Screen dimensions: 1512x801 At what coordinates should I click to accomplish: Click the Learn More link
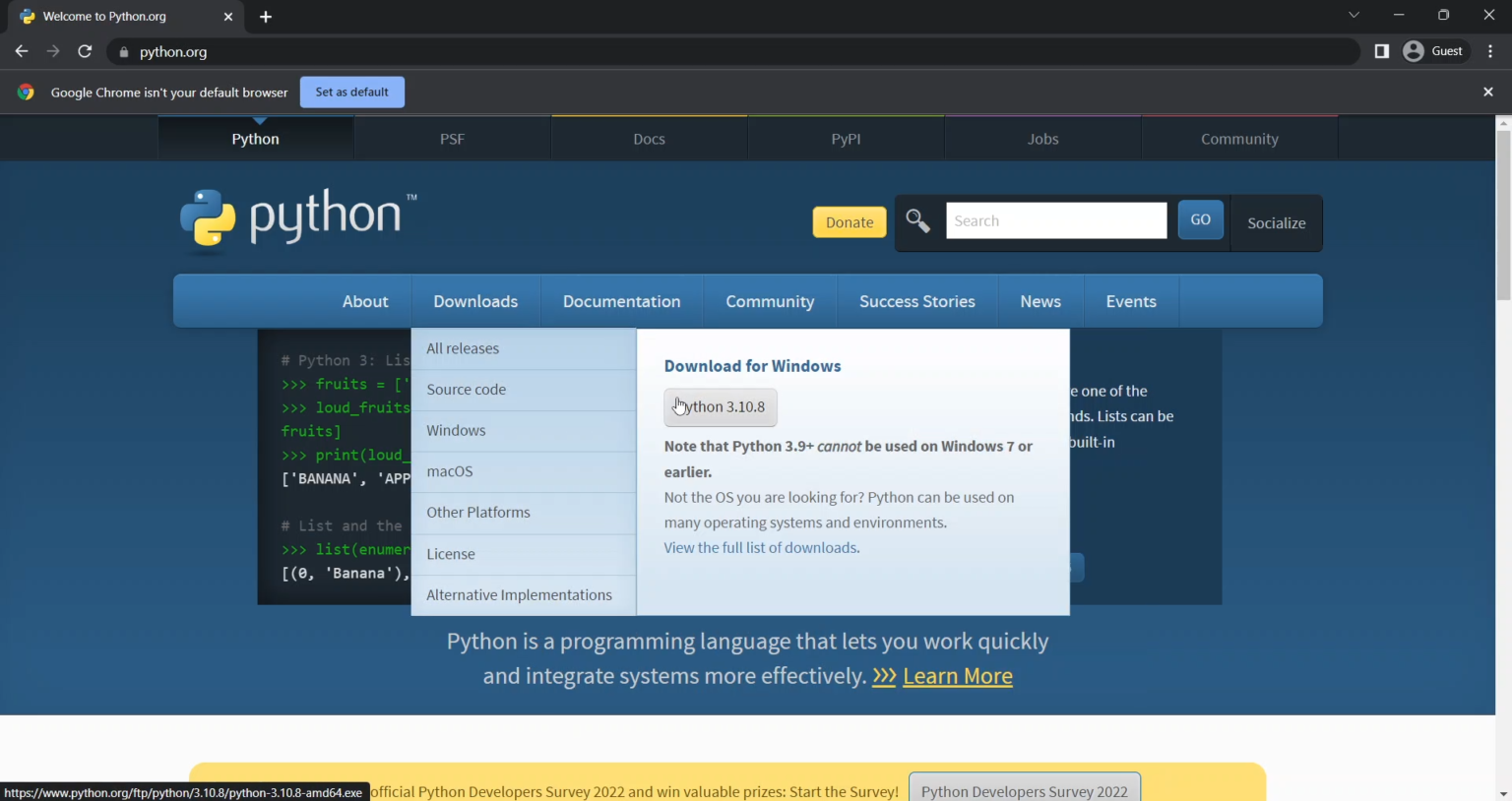[x=956, y=676]
